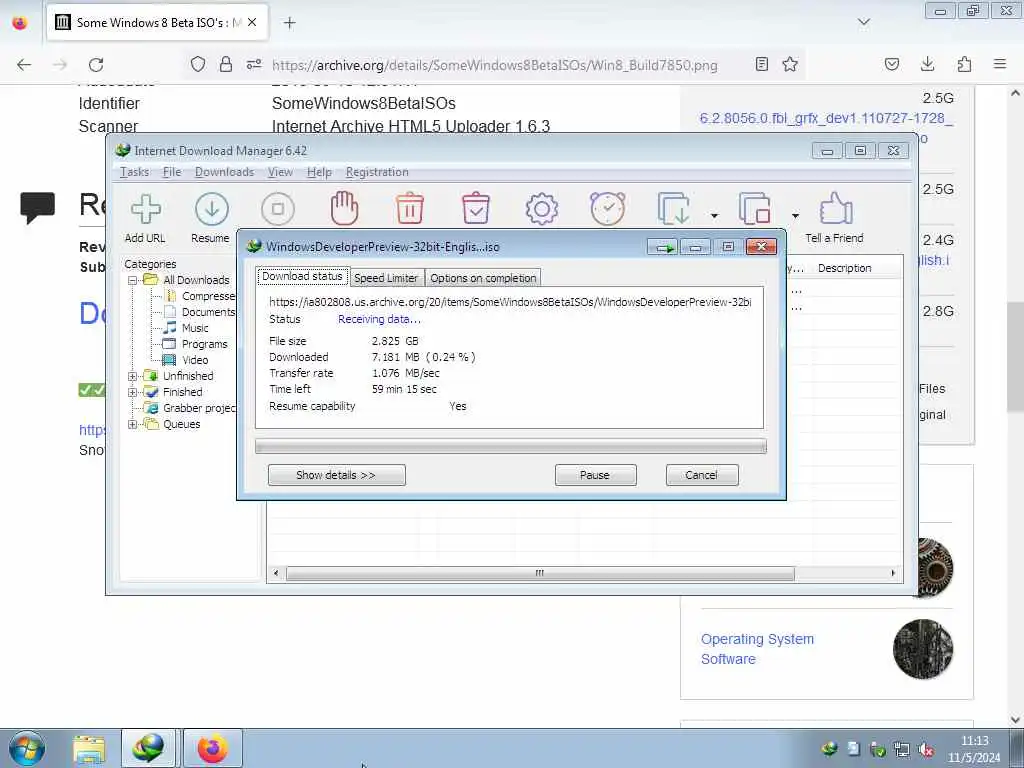Select the All Downloads category
This screenshot has height=768, width=1024.
pyautogui.click(x=196, y=280)
